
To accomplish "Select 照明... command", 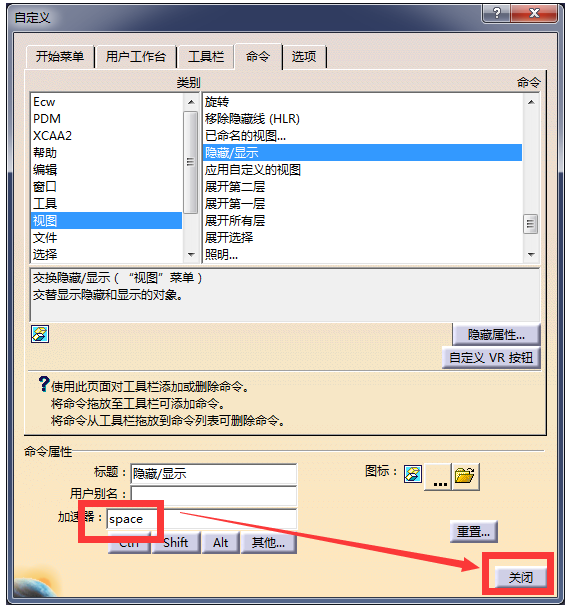I will tap(363, 255).
